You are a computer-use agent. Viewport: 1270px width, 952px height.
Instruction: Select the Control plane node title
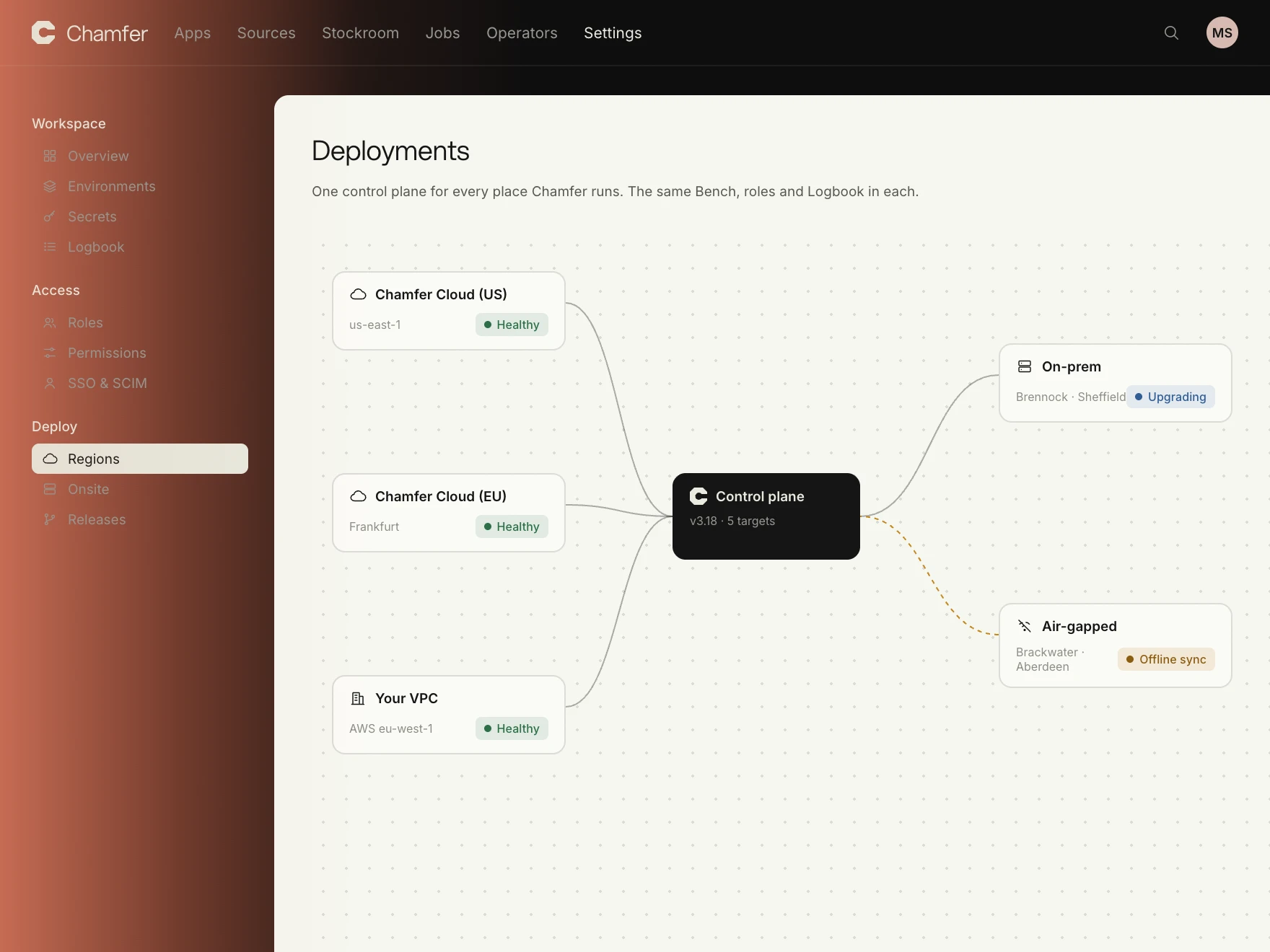pyautogui.click(x=760, y=496)
